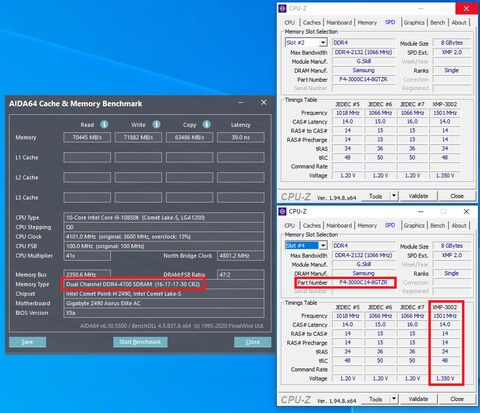The image size is (480, 413).
Task: Open Graphics tab in lower CPU-Z
Action: click(x=414, y=225)
